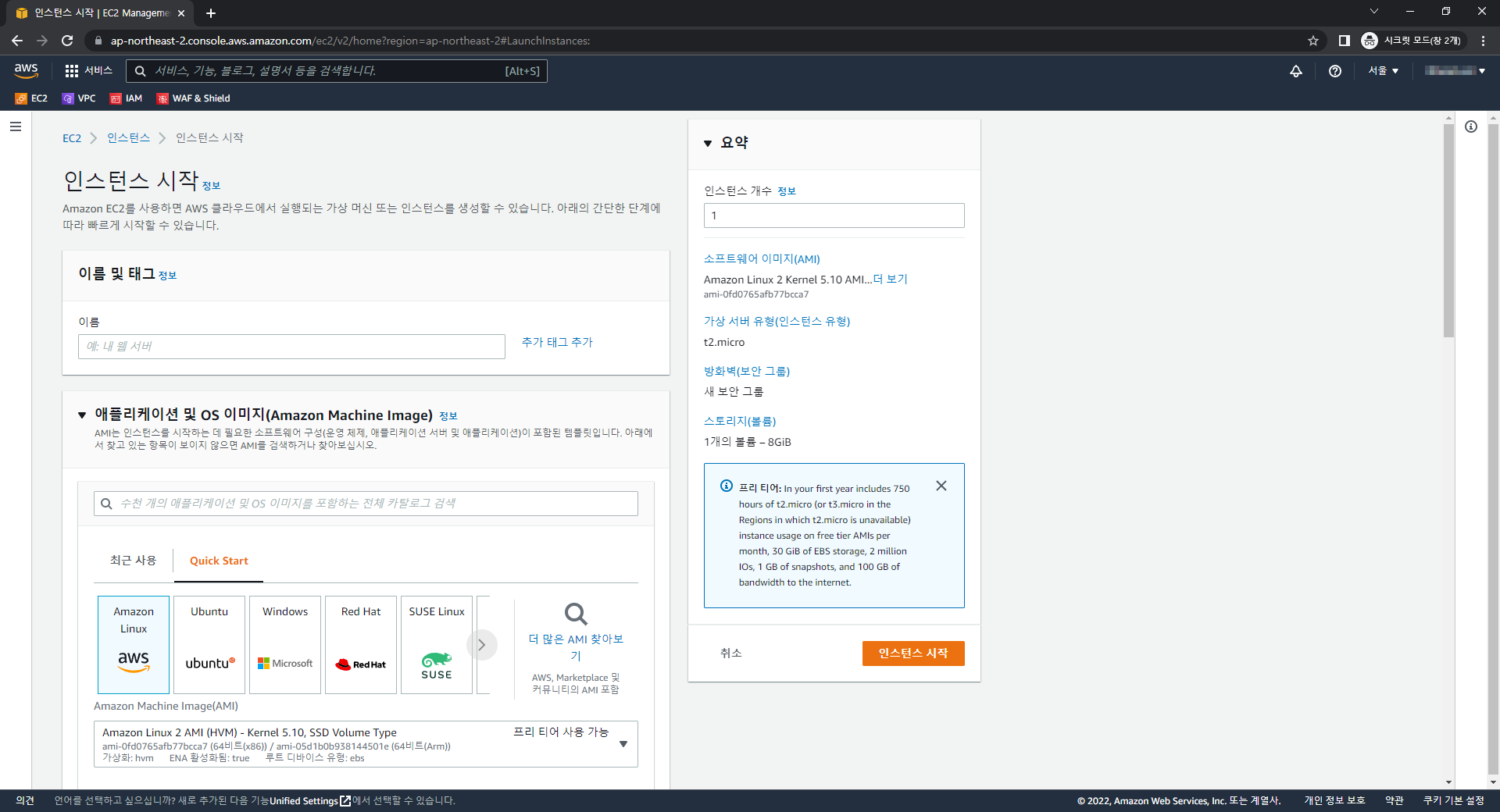
Task: Open the 스토리지(볼륨) summary link
Action: pyautogui.click(x=740, y=421)
